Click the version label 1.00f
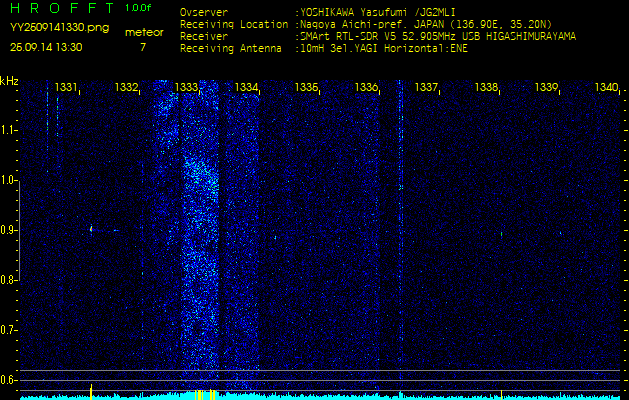Image resolution: width=629 pixels, height=400 pixels. (x=138, y=8)
